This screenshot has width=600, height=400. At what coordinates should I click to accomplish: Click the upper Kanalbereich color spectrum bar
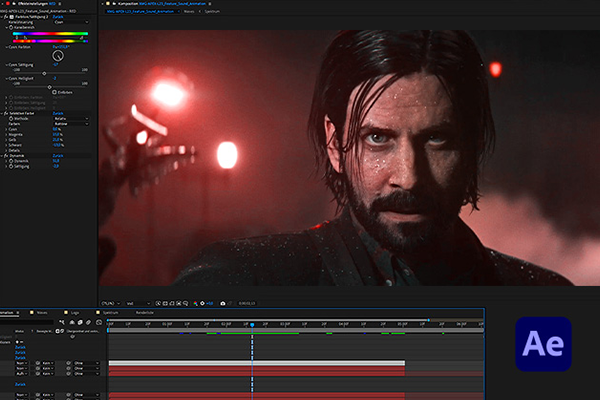point(51,34)
